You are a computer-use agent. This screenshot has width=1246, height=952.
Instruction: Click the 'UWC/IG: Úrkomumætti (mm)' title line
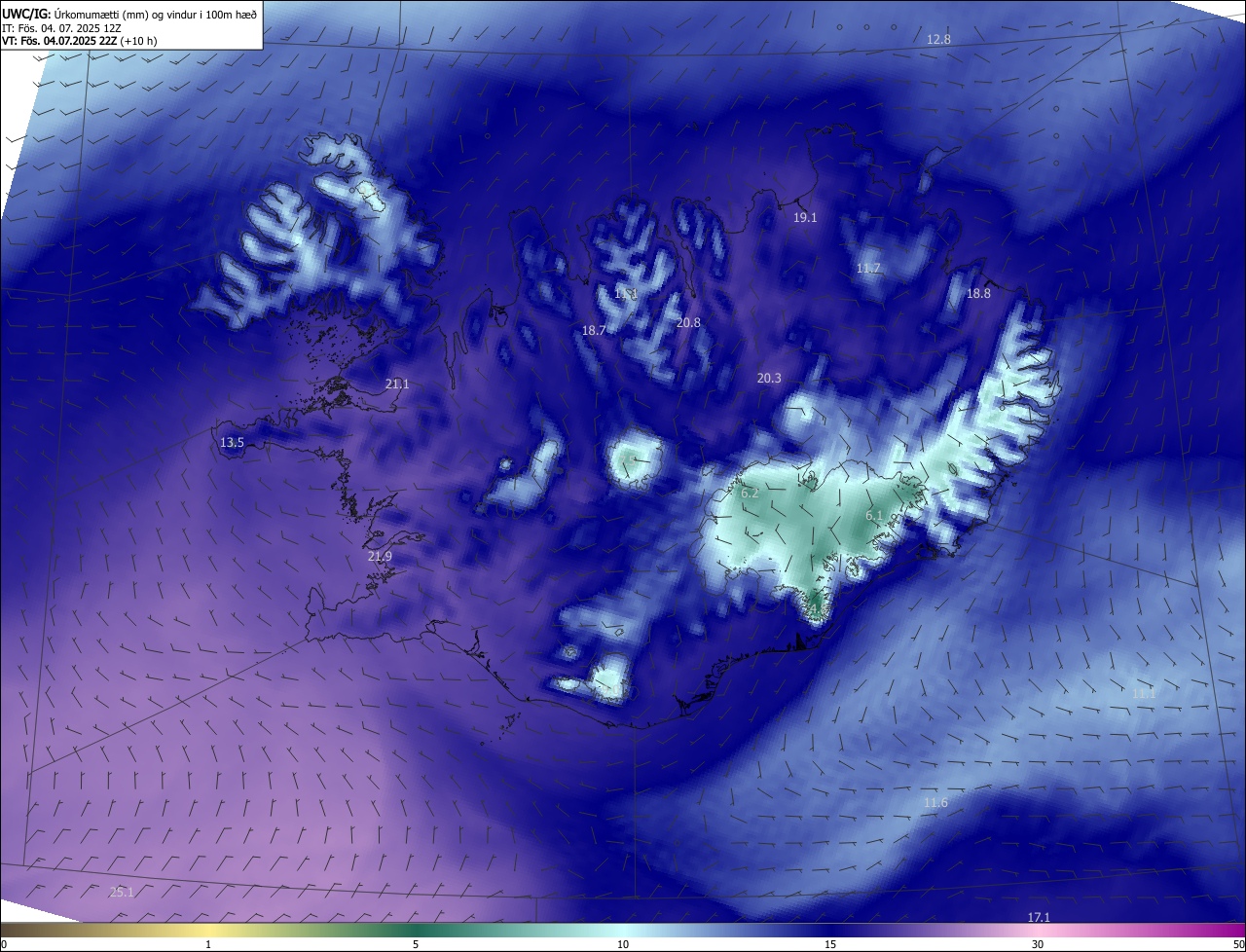(x=129, y=14)
